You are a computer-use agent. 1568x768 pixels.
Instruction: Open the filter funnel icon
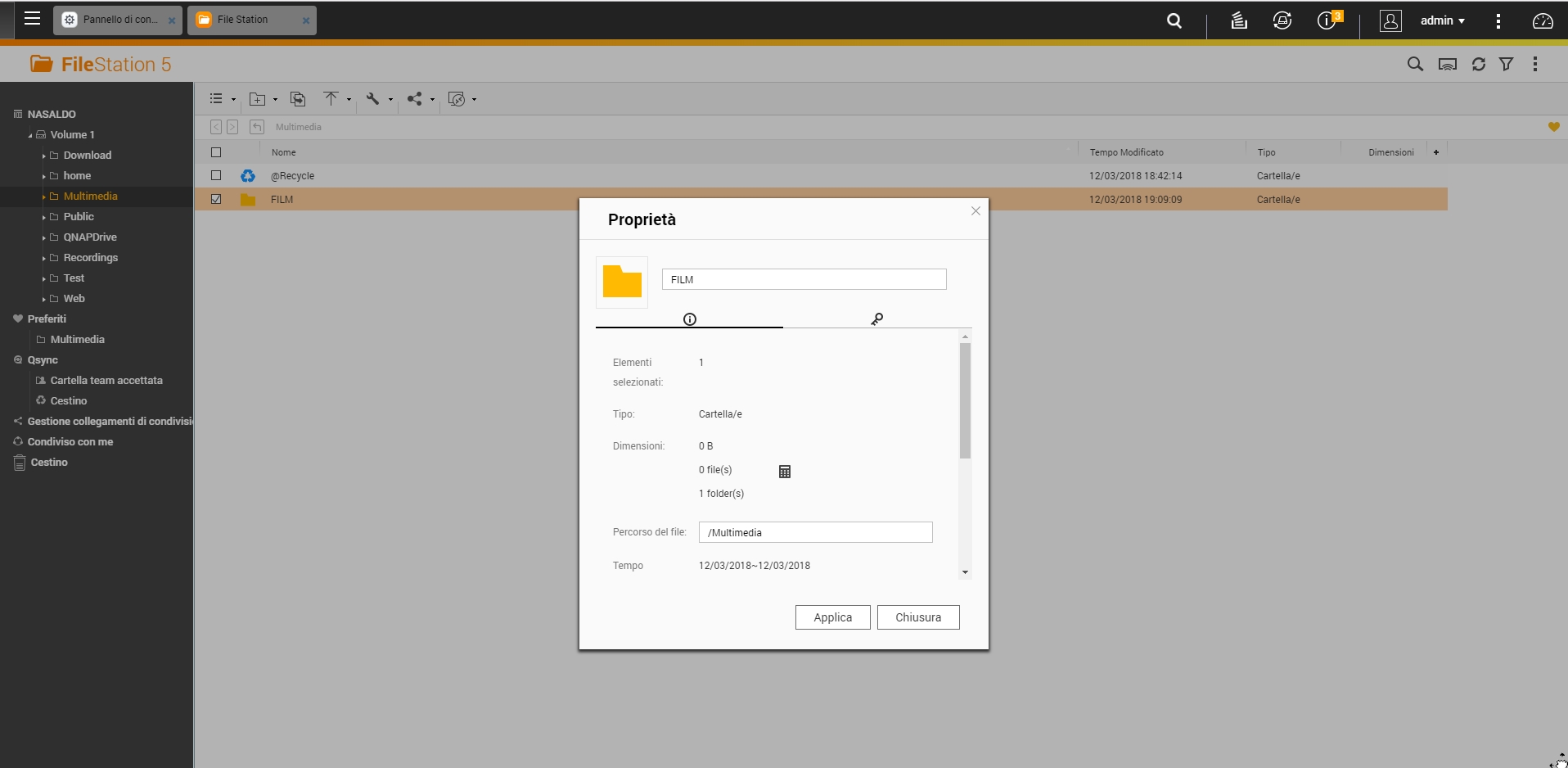[1506, 65]
